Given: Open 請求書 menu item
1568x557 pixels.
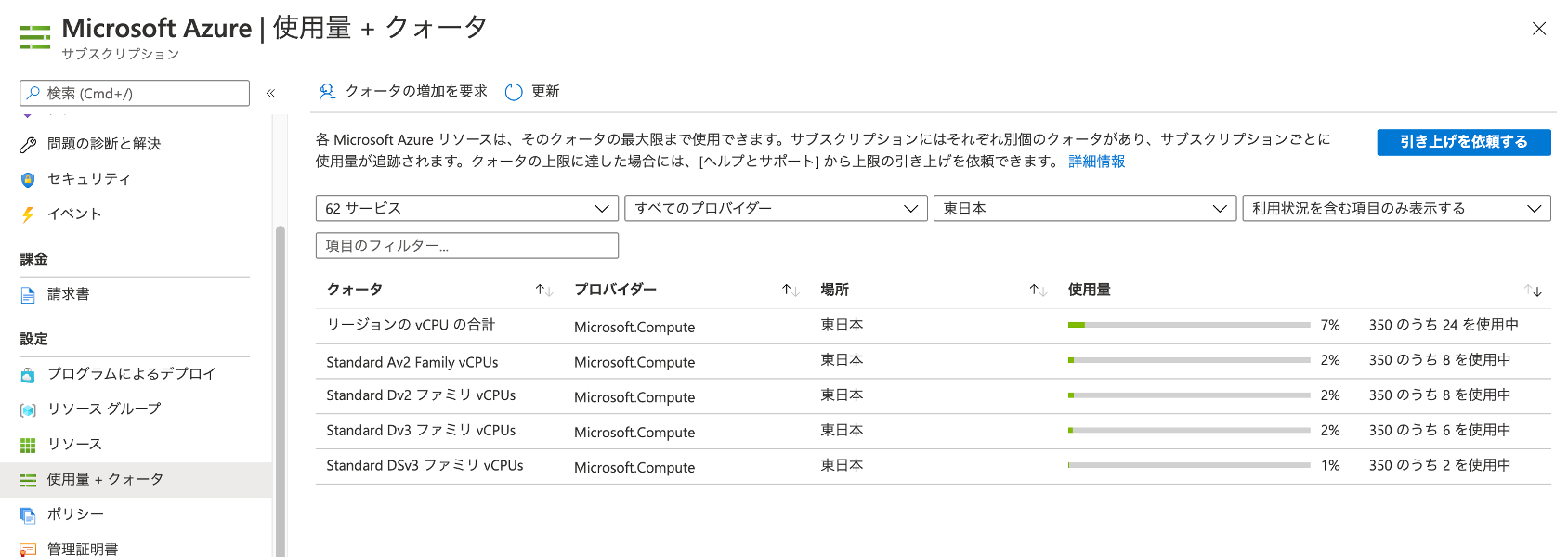Looking at the screenshot, I should (69, 294).
